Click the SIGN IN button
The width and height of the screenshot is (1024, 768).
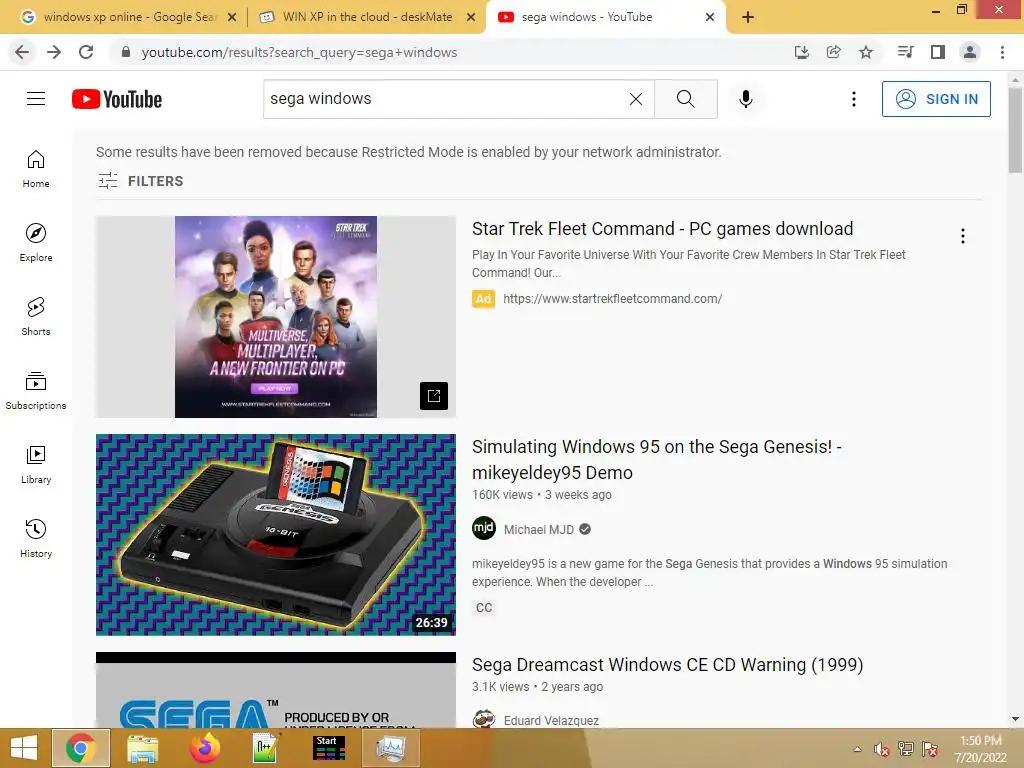(x=936, y=99)
